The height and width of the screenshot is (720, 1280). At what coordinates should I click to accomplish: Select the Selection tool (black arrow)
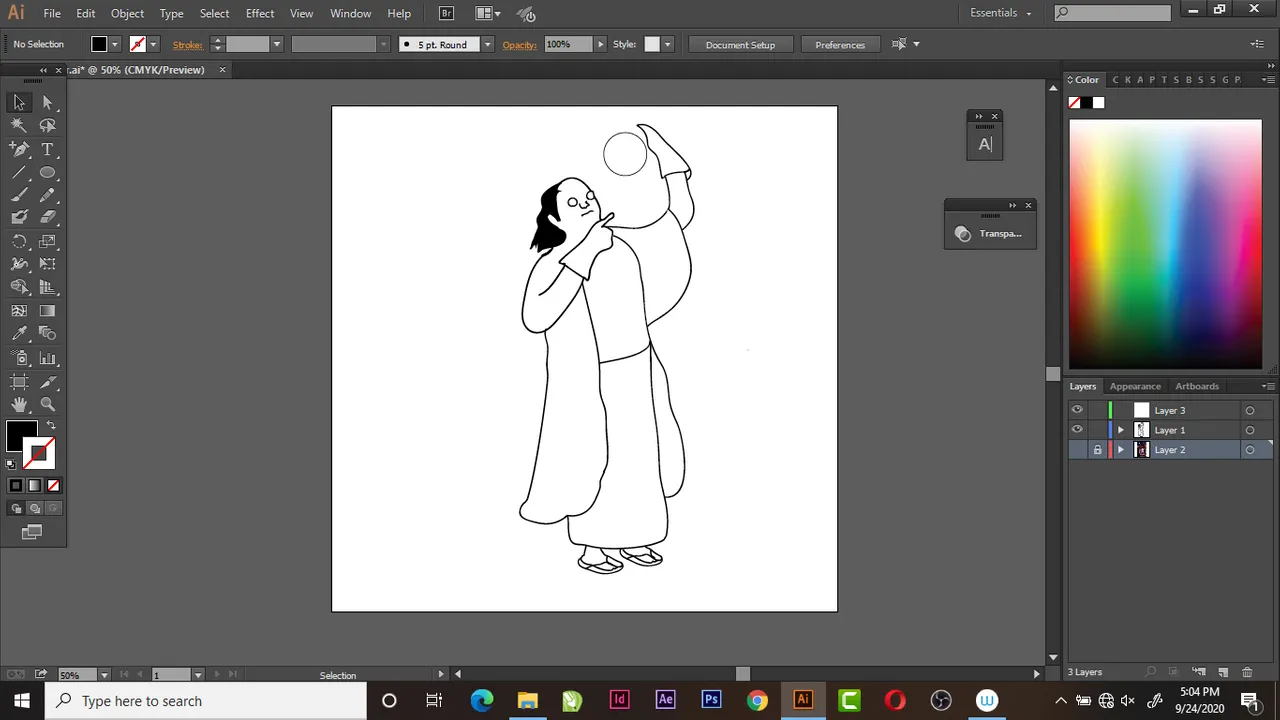click(x=19, y=102)
